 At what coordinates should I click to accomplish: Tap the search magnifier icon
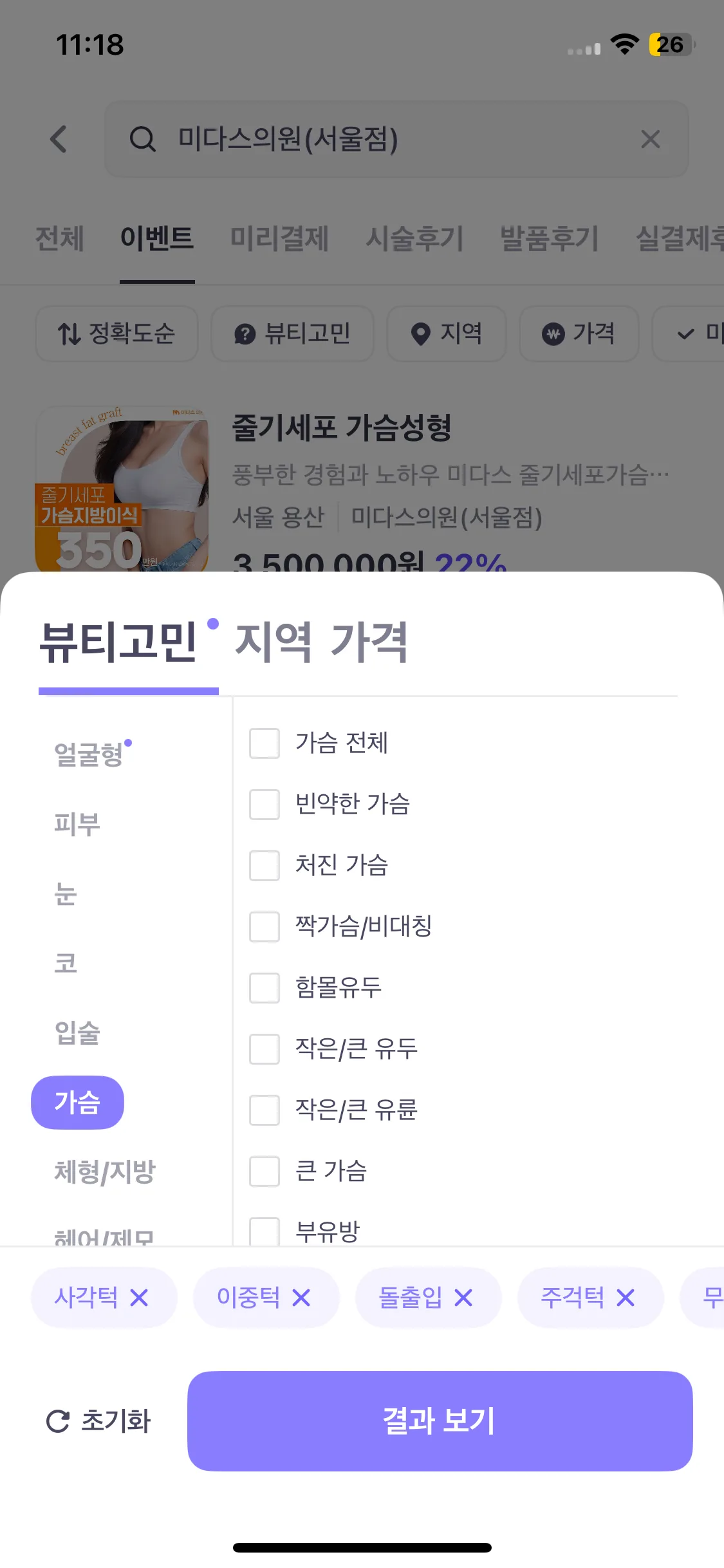tap(143, 139)
